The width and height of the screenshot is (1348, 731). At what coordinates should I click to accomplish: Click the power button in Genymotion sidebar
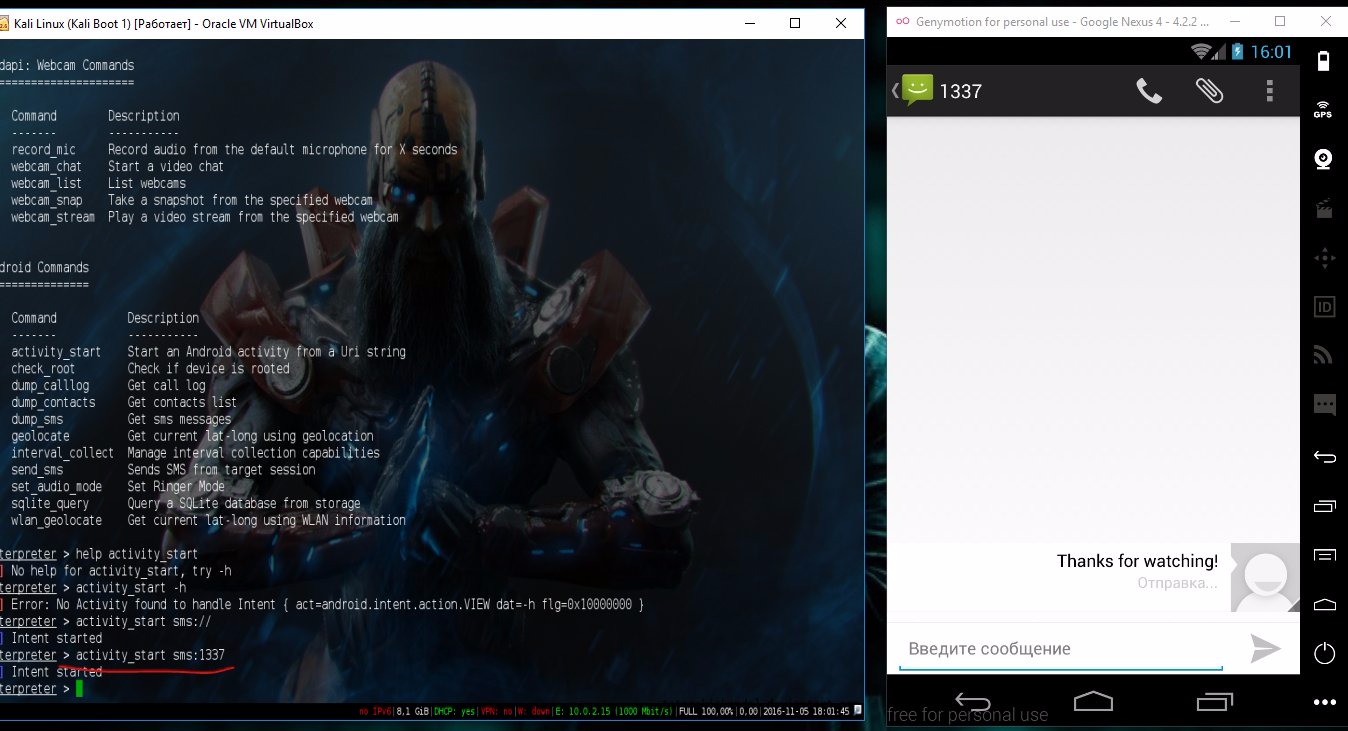pyautogui.click(x=1323, y=654)
